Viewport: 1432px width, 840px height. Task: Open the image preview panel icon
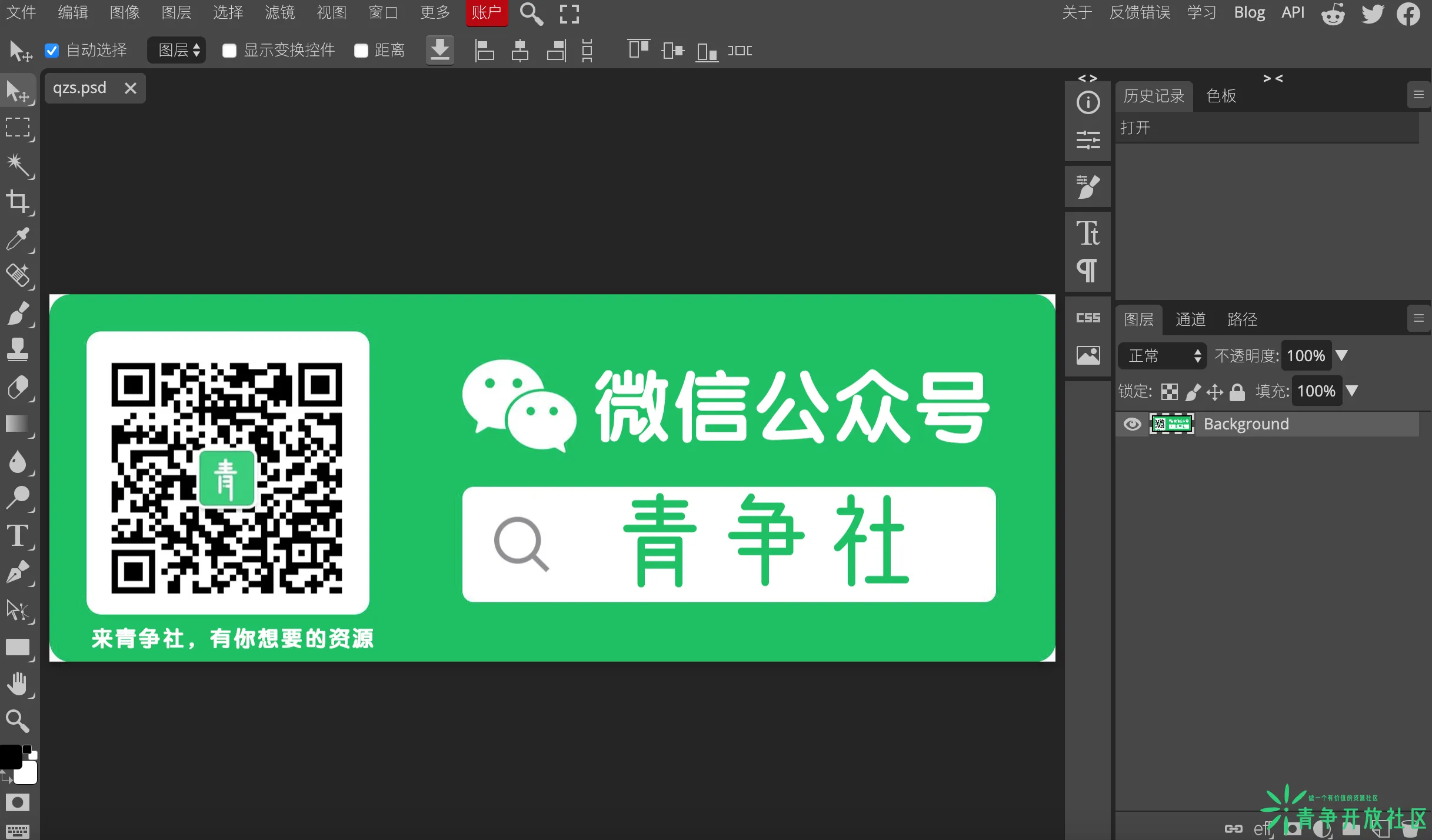pyautogui.click(x=1088, y=355)
